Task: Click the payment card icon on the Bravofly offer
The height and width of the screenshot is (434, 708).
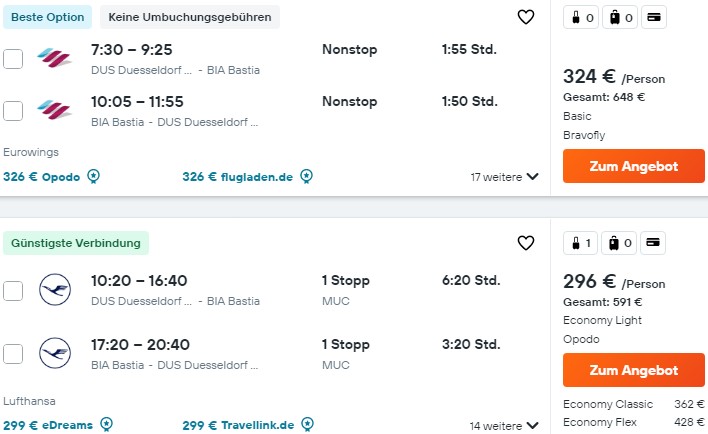Action: click(654, 18)
